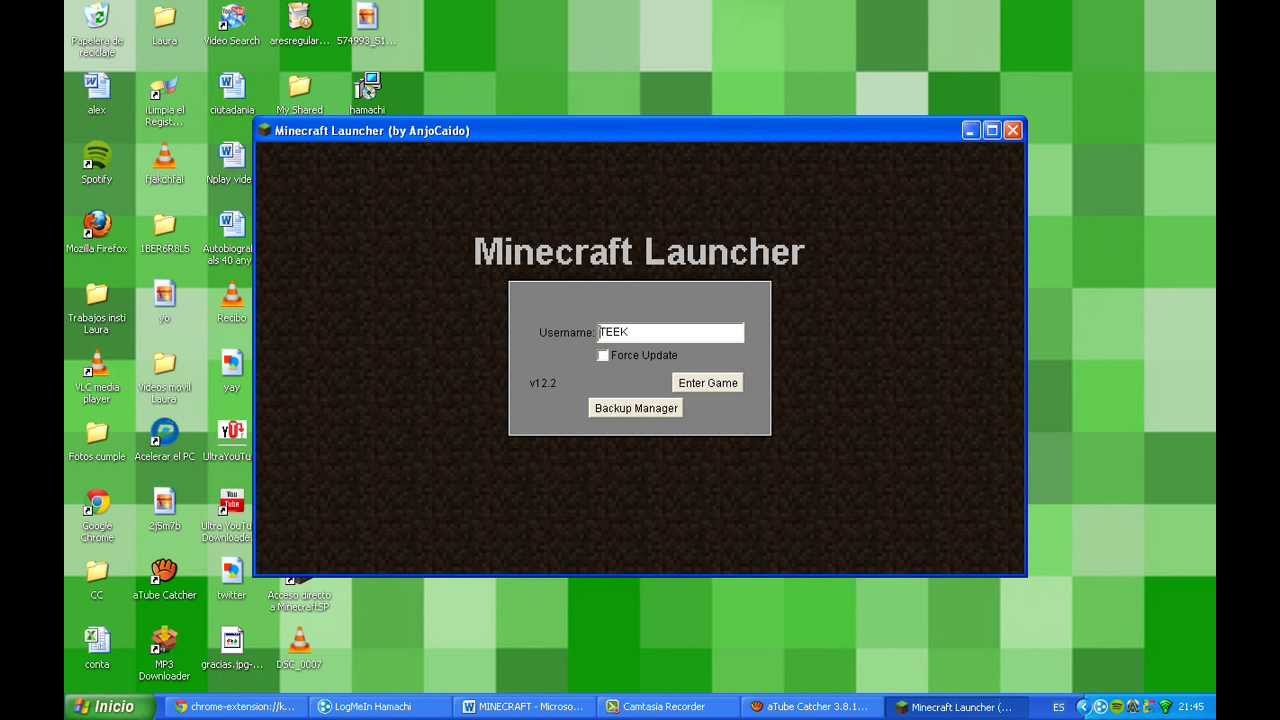Select the yay file icon
Screen dimensions: 1280x720
point(231,371)
